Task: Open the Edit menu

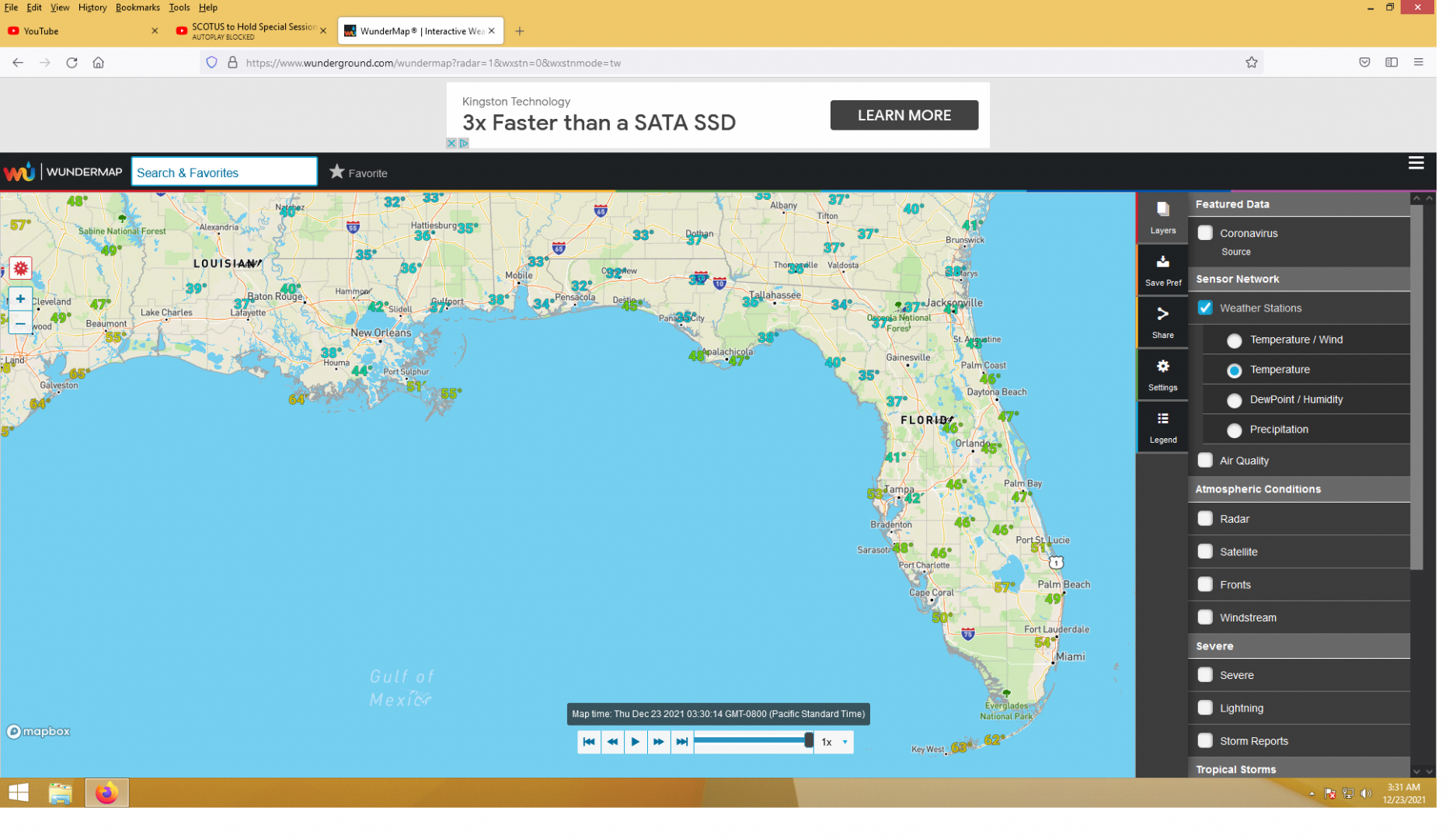Action: (x=34, y=7)
